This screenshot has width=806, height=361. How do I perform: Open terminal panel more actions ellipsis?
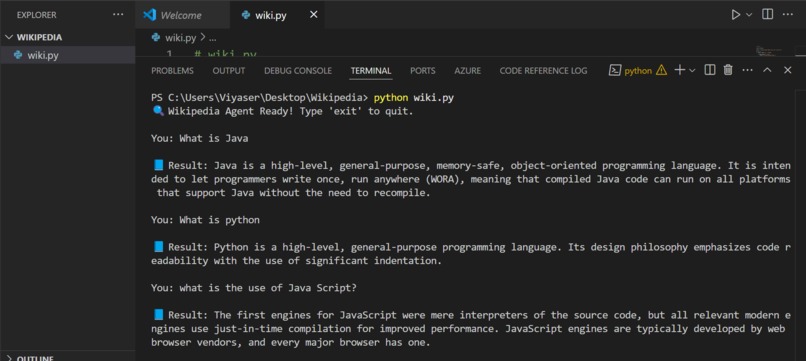[x=747, y=70]
